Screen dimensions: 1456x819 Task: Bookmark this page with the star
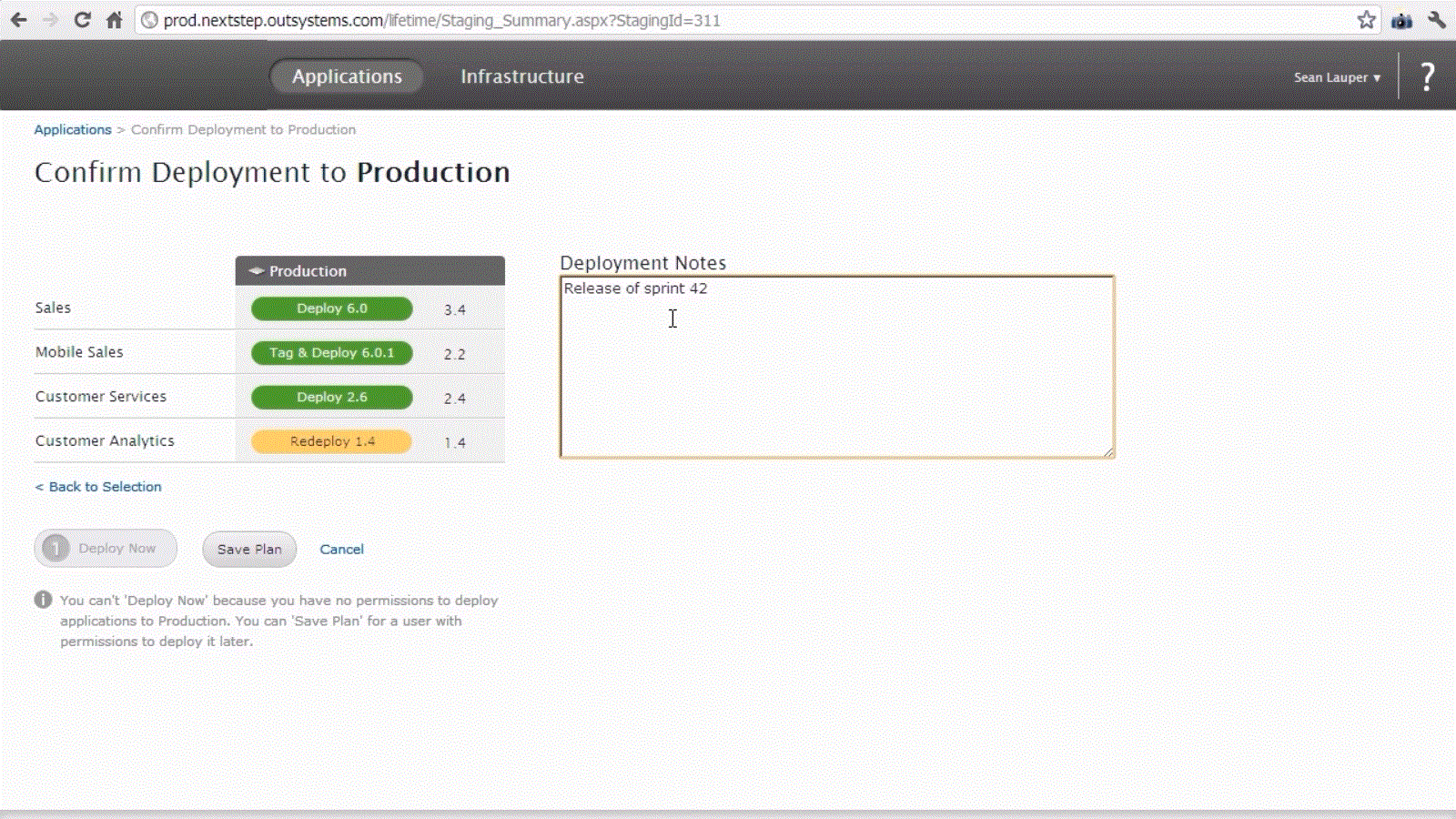pyautogui.click(x=1366, y=20)
